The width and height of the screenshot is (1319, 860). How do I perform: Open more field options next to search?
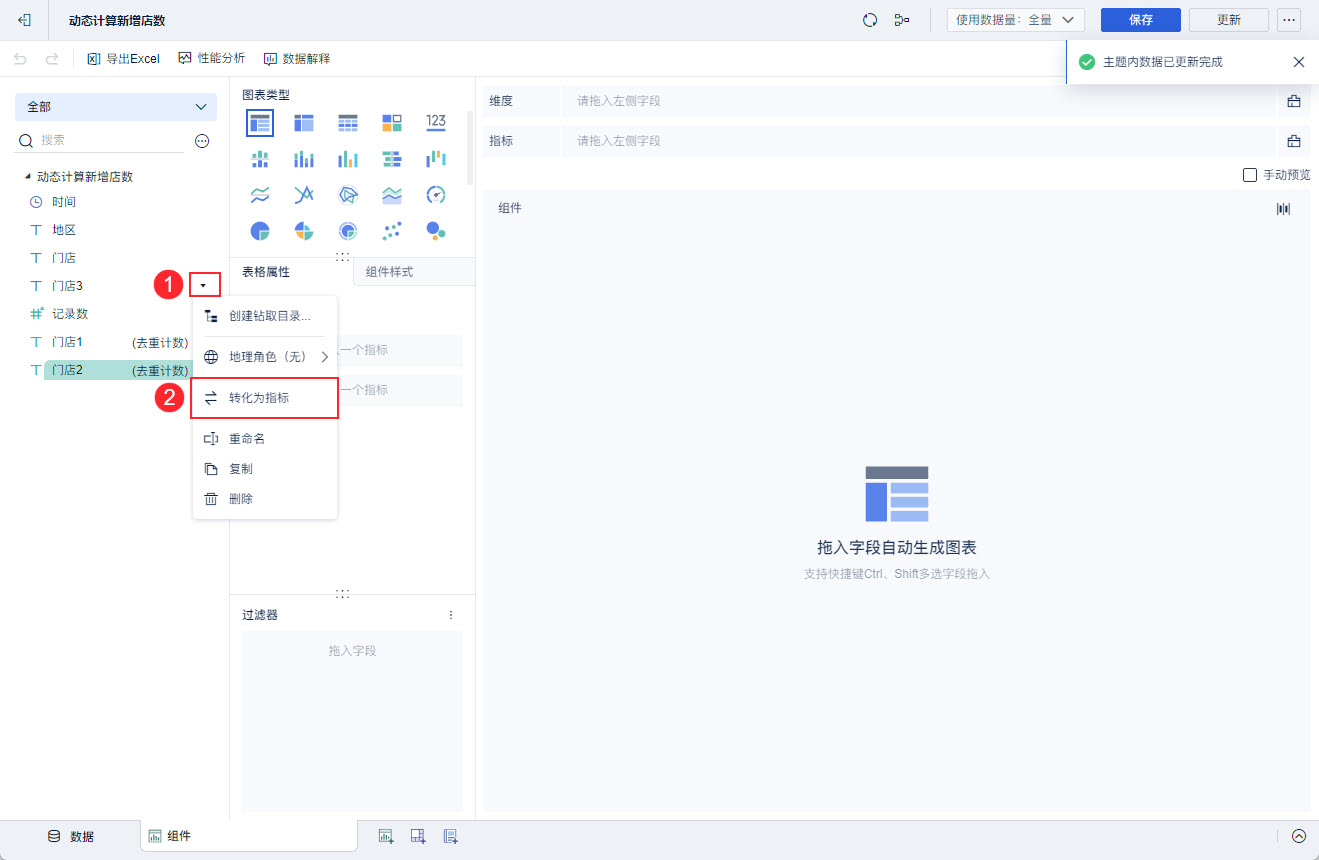point(202,141)
